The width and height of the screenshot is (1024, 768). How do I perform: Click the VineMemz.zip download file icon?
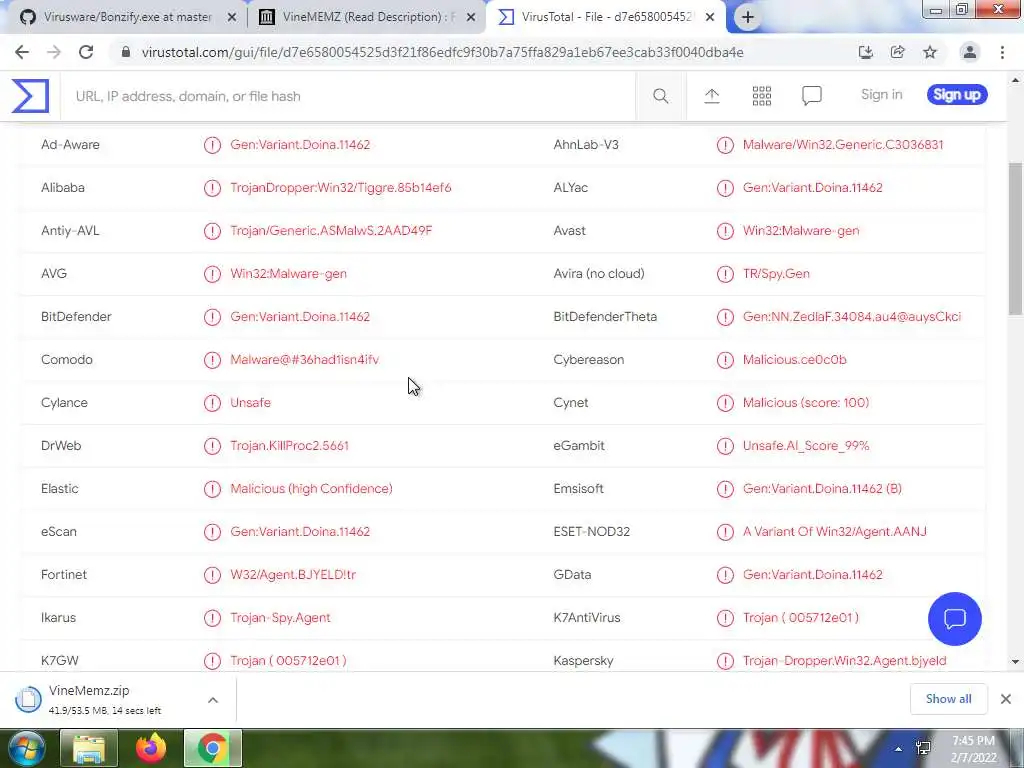[x=28, y=699]
